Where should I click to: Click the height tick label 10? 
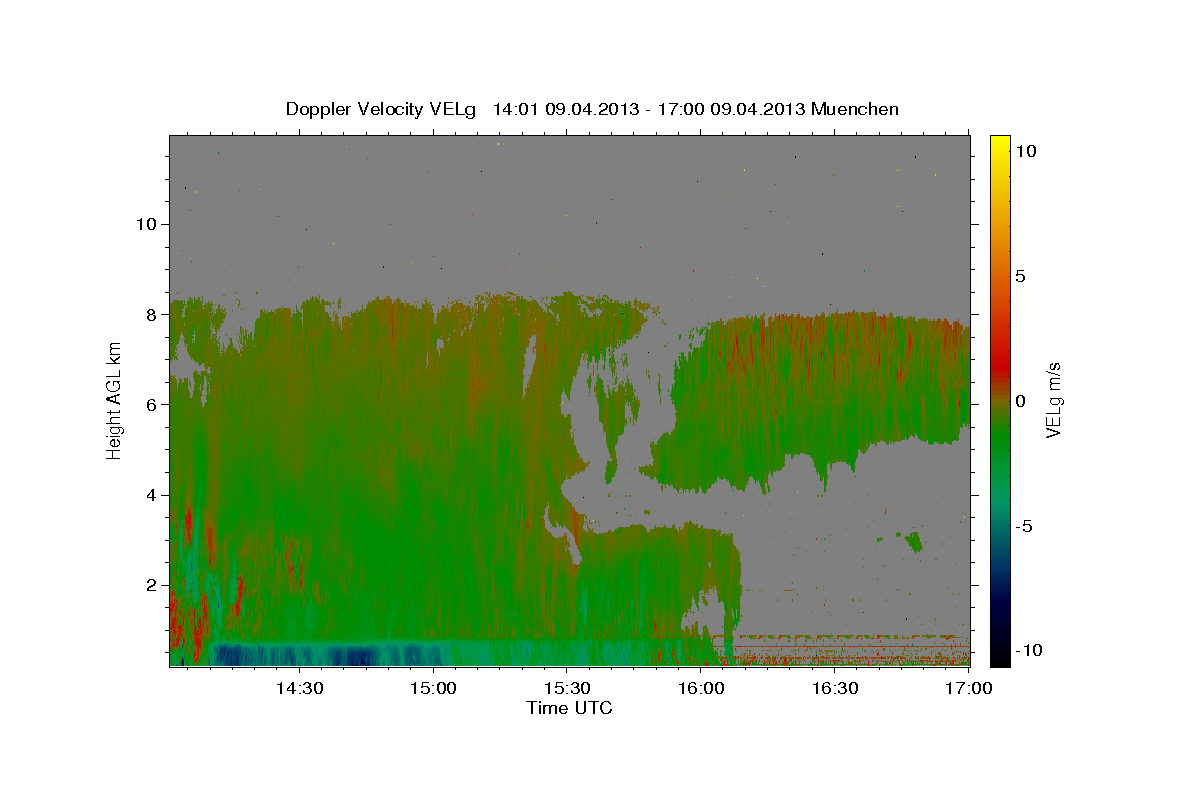[149, 224]
